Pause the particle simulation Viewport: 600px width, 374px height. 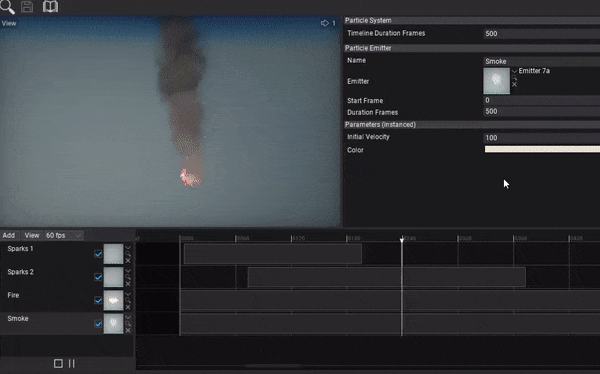(x=72, y=363)
